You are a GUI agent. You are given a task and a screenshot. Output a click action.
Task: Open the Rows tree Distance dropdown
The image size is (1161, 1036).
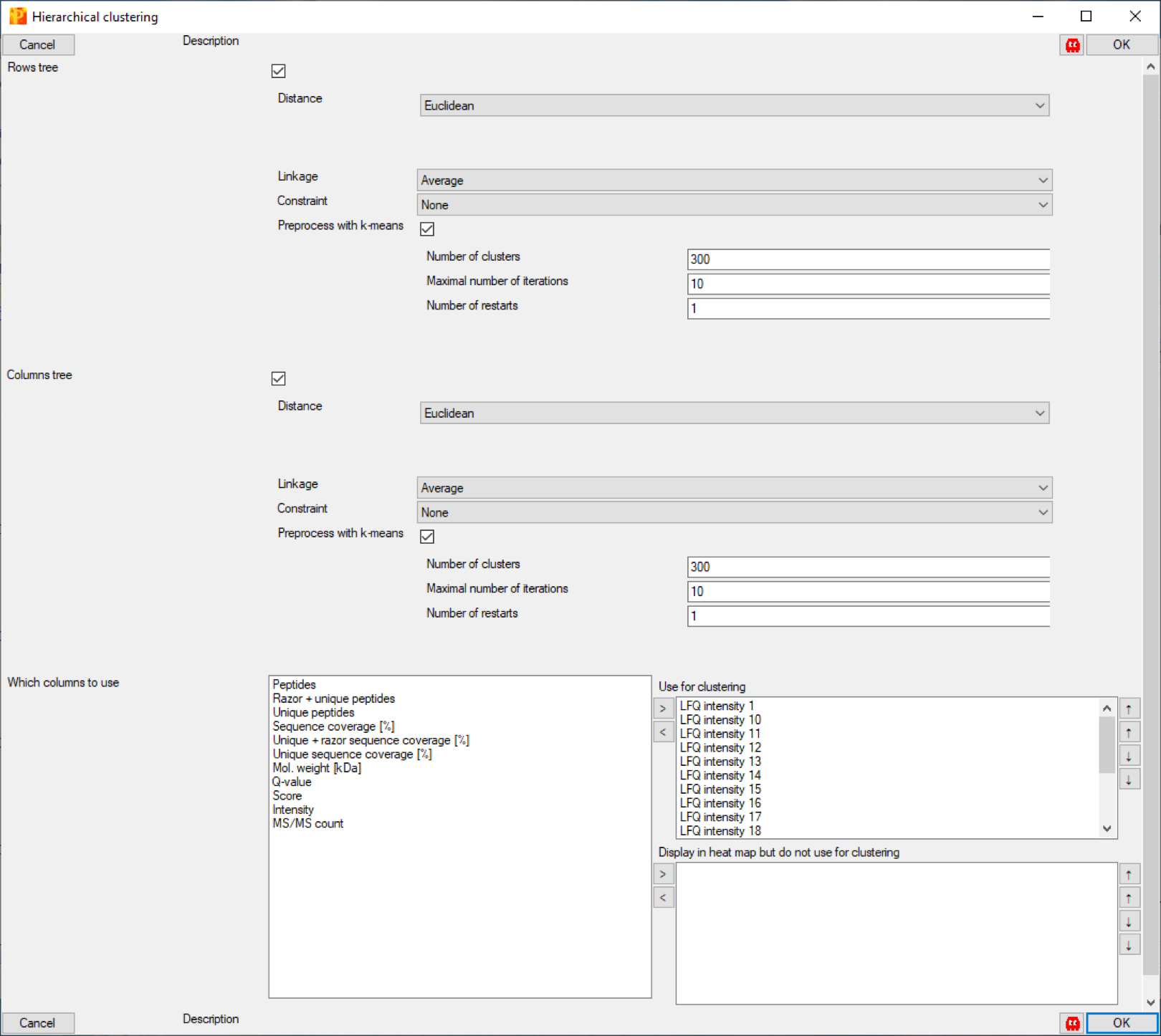coord(734,105)
